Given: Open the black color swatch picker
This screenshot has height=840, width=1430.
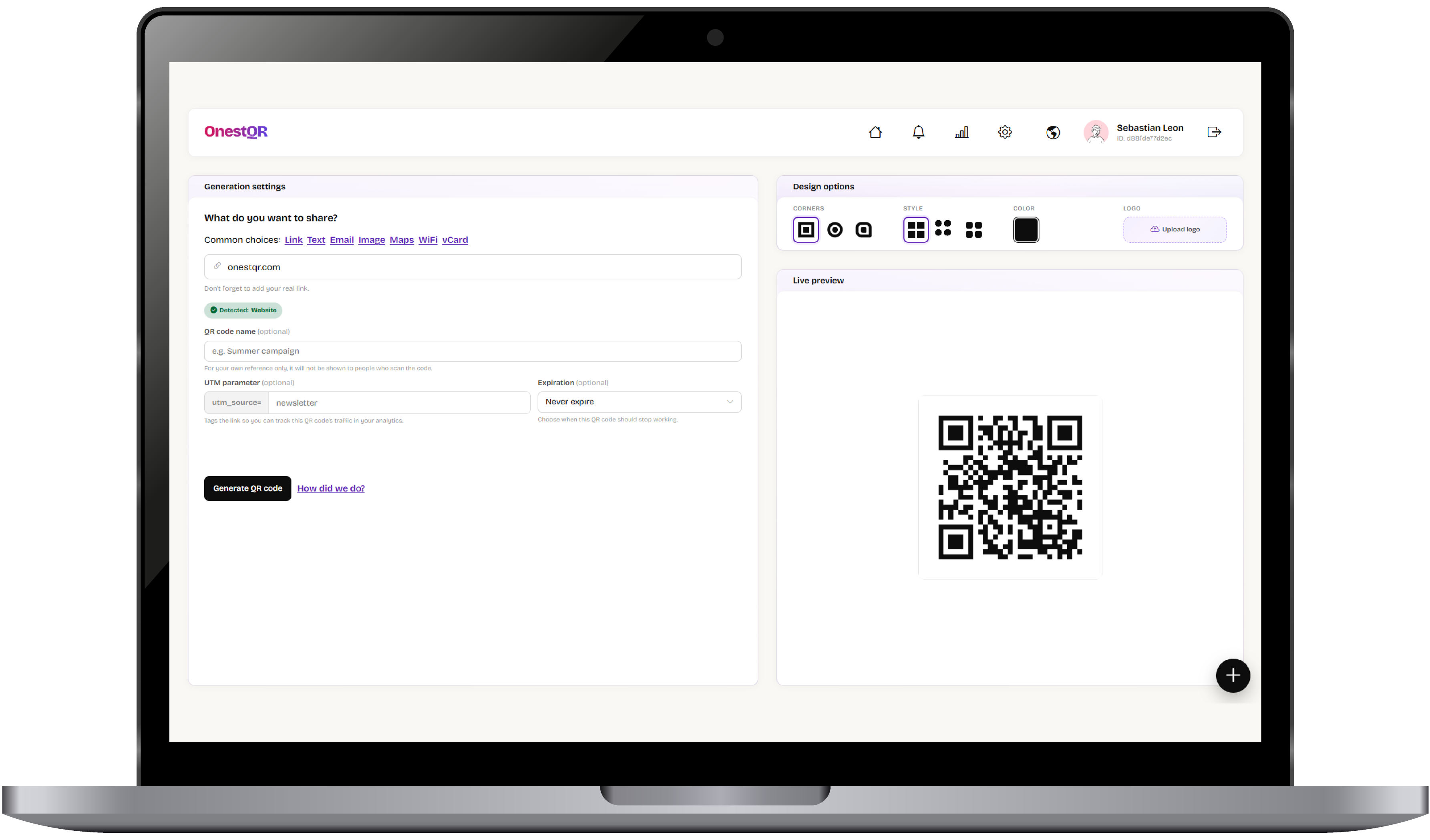Looking at the screenshot, I should [x=1026, y=230].
